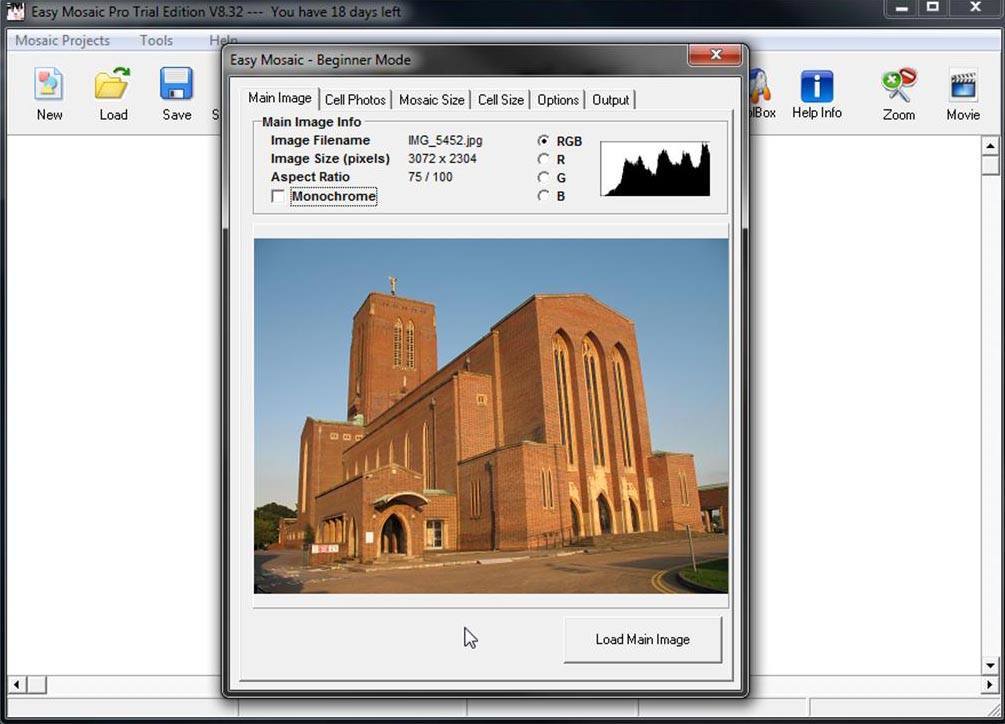Image resolution: width=1005 pixels, height=724 pixels.
Task: Click the New project toolbar icon
Action: pyautogui.click(x=49, y=84)
